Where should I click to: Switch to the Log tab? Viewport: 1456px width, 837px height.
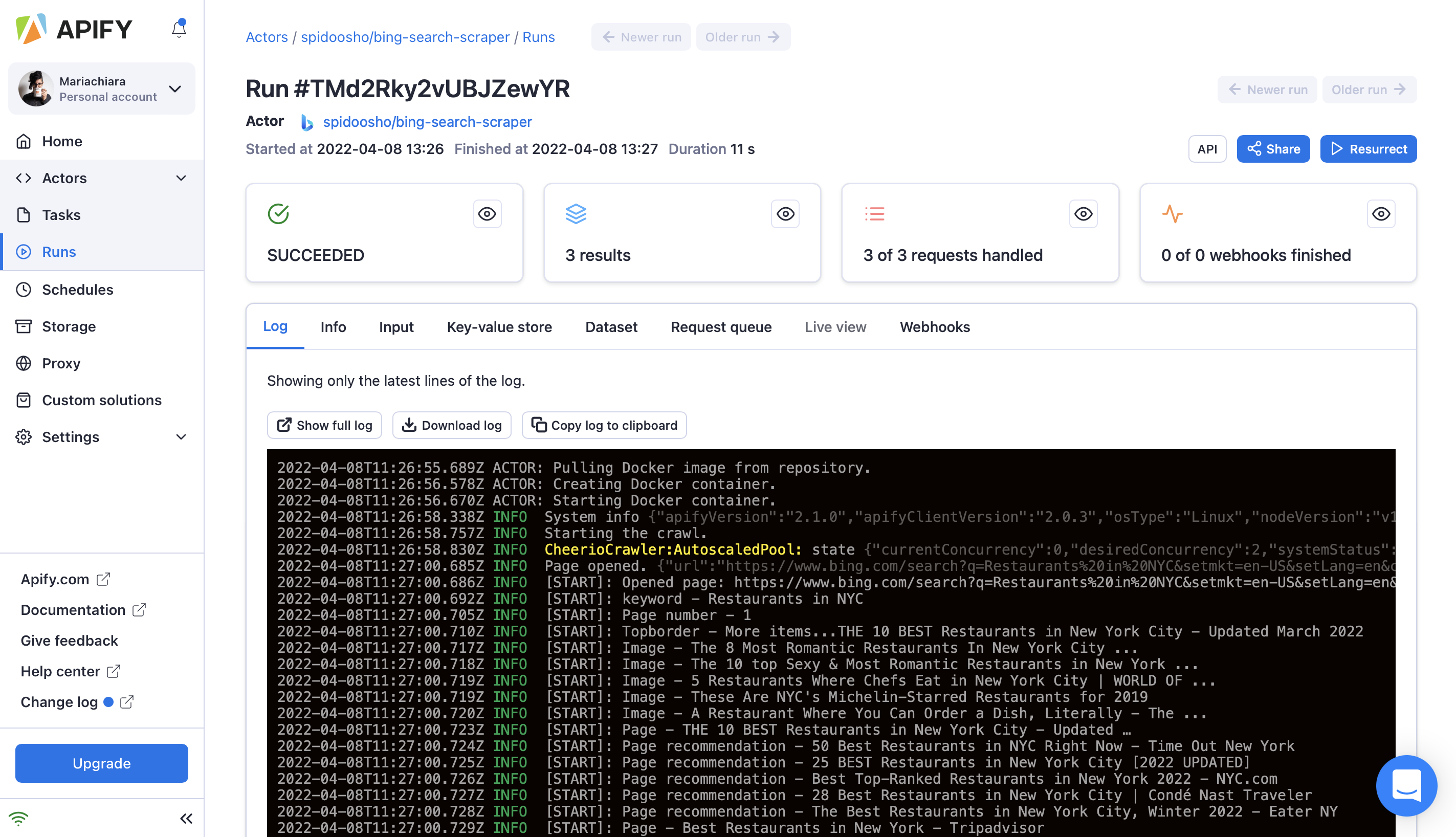(x=275, y=326)
